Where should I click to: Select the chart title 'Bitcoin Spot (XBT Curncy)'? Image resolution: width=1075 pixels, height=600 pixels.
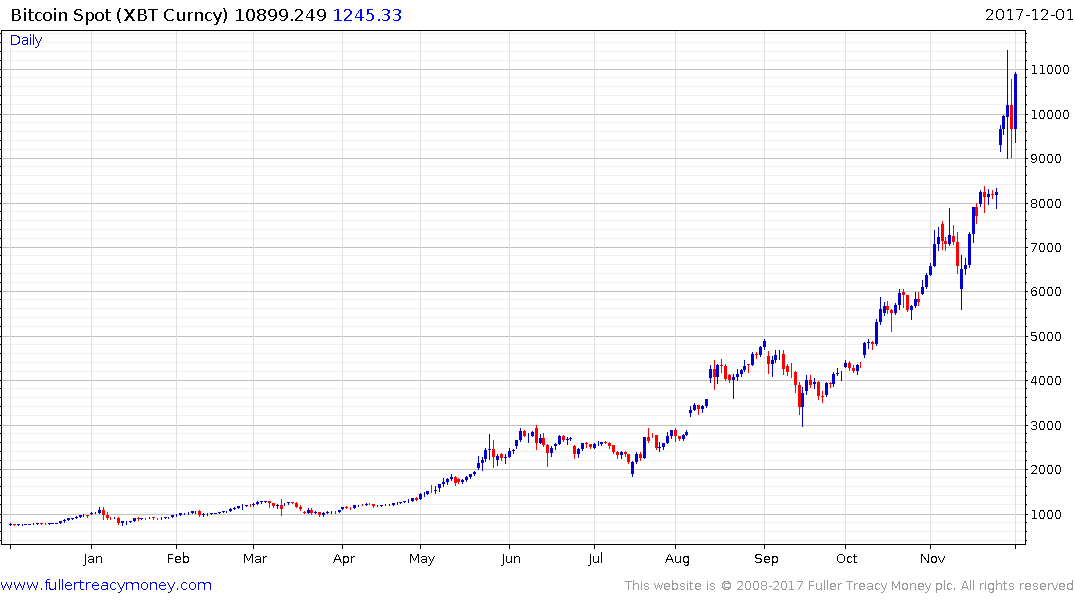coord(119,15)
